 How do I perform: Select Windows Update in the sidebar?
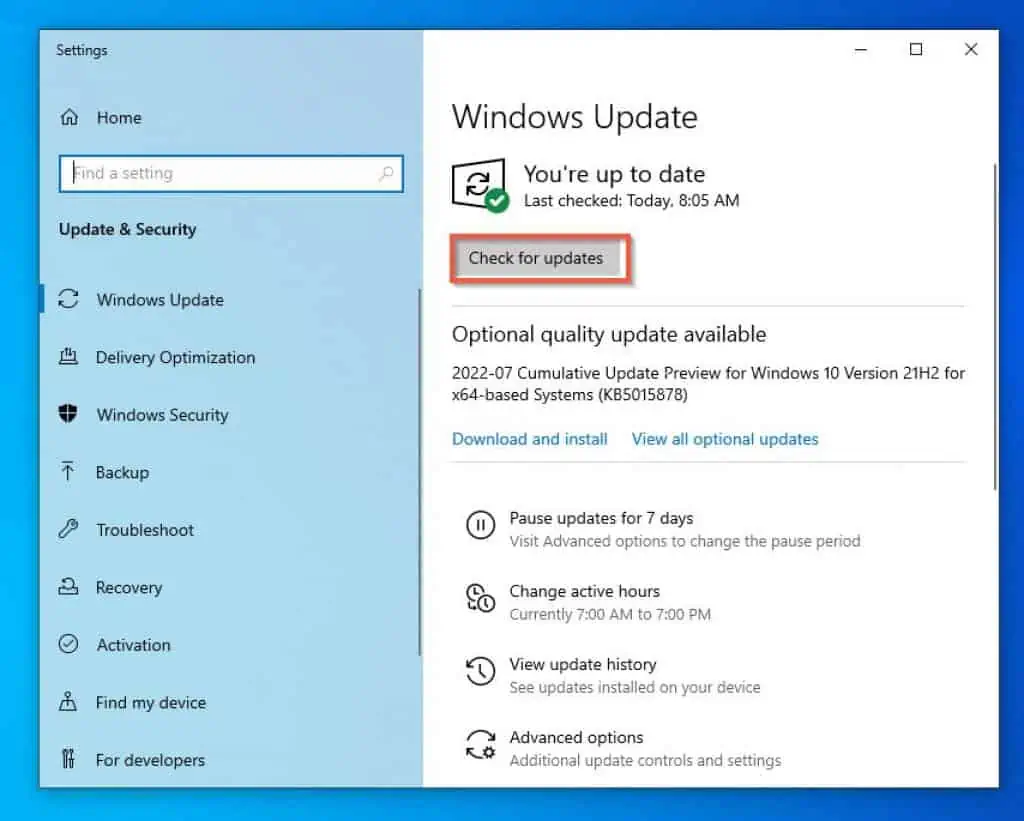pos(160,300)
